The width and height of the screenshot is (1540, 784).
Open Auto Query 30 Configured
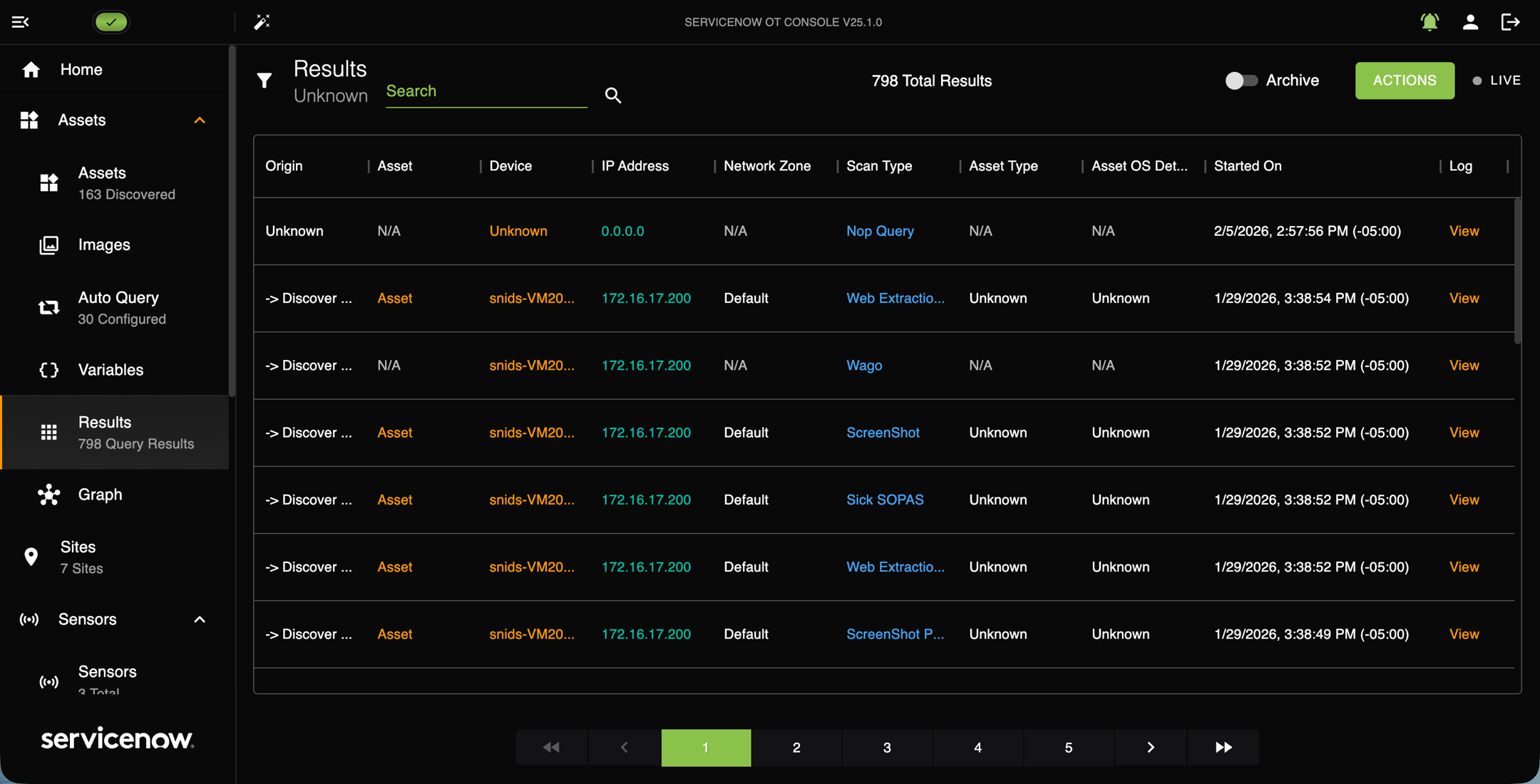coord(114,308)
